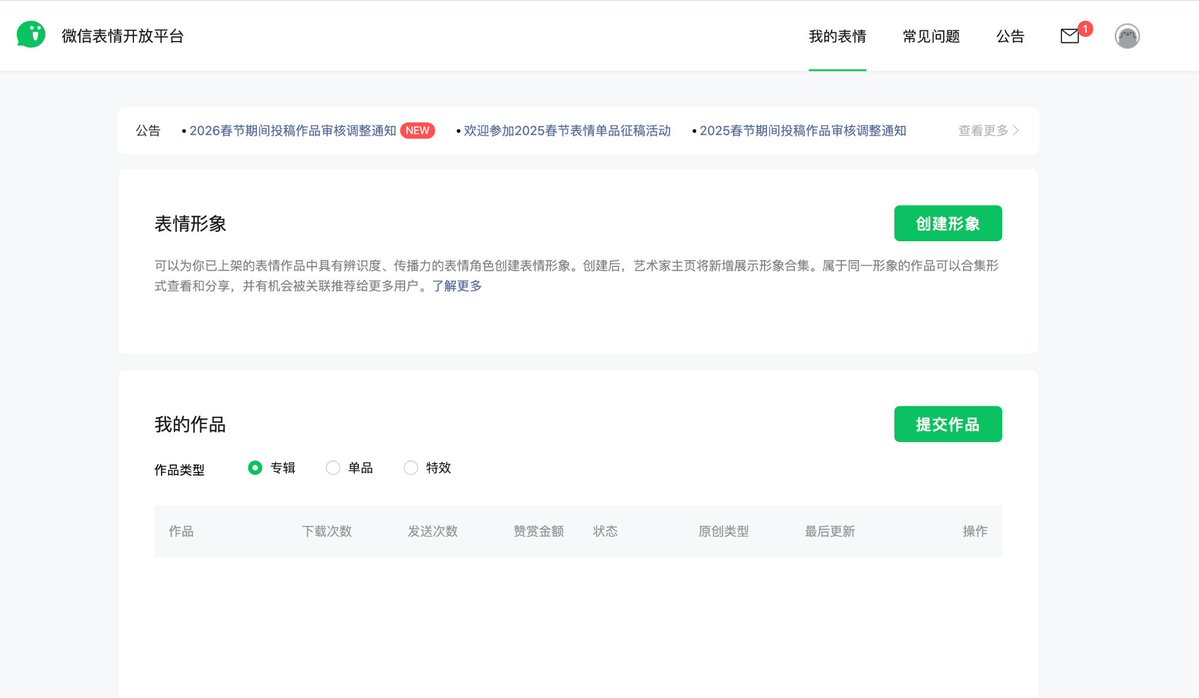Click the 下载次数 column header
This screenshot has height=698, width=1199.
pyautogui.click(x=327, y=531)
